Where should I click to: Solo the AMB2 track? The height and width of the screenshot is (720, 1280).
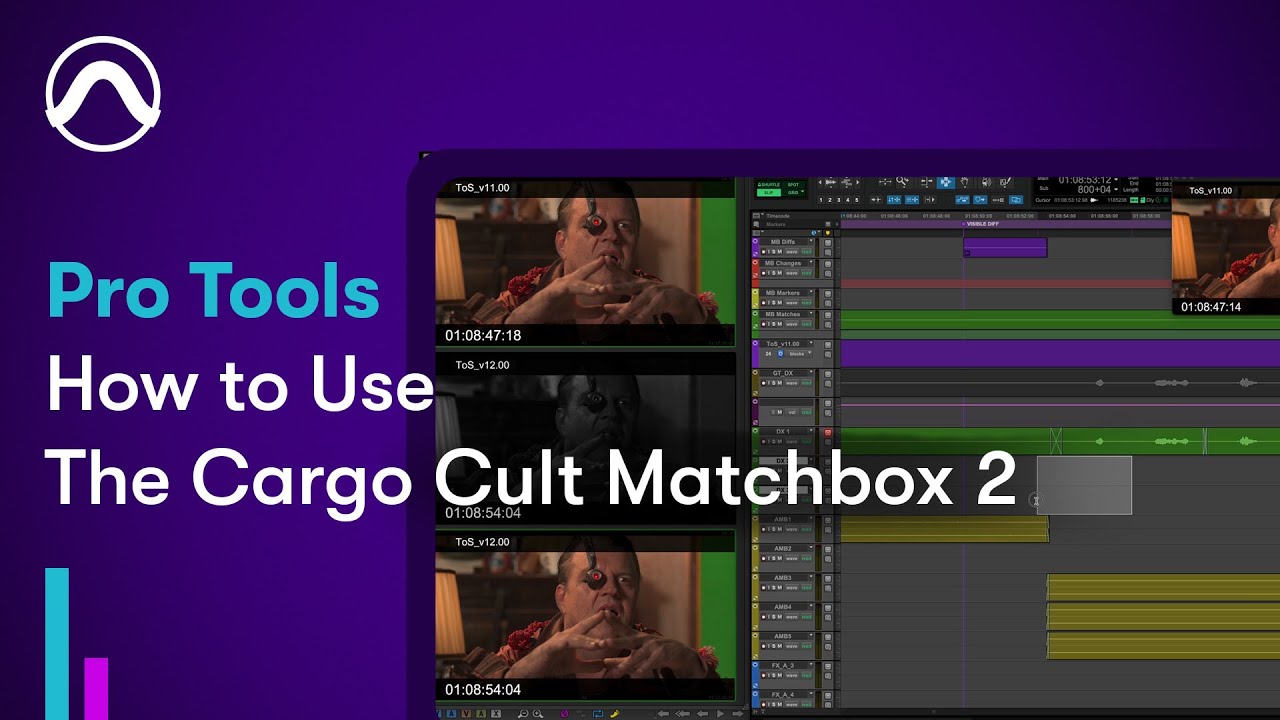774,558
